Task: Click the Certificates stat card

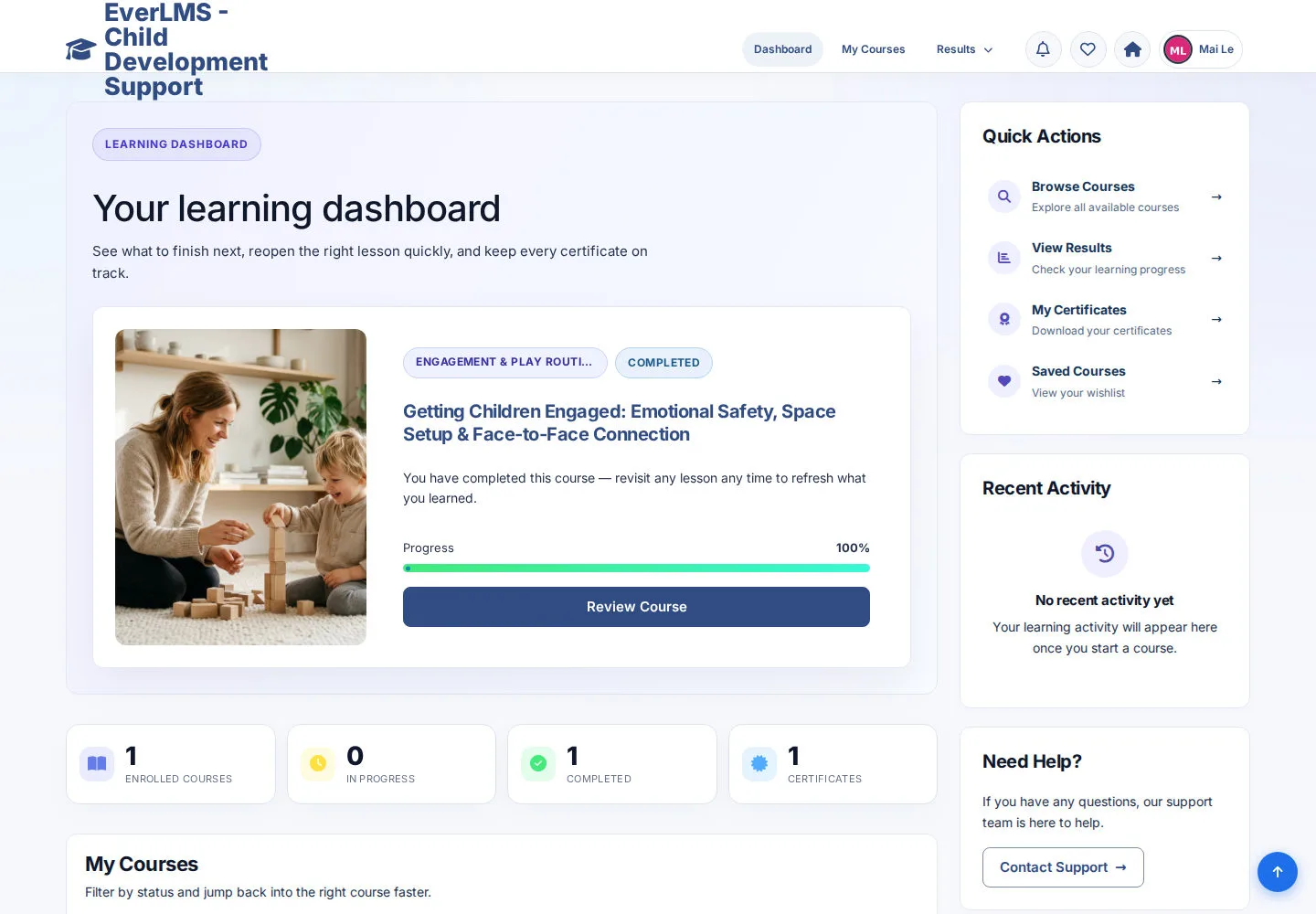Action: (833, 764)
